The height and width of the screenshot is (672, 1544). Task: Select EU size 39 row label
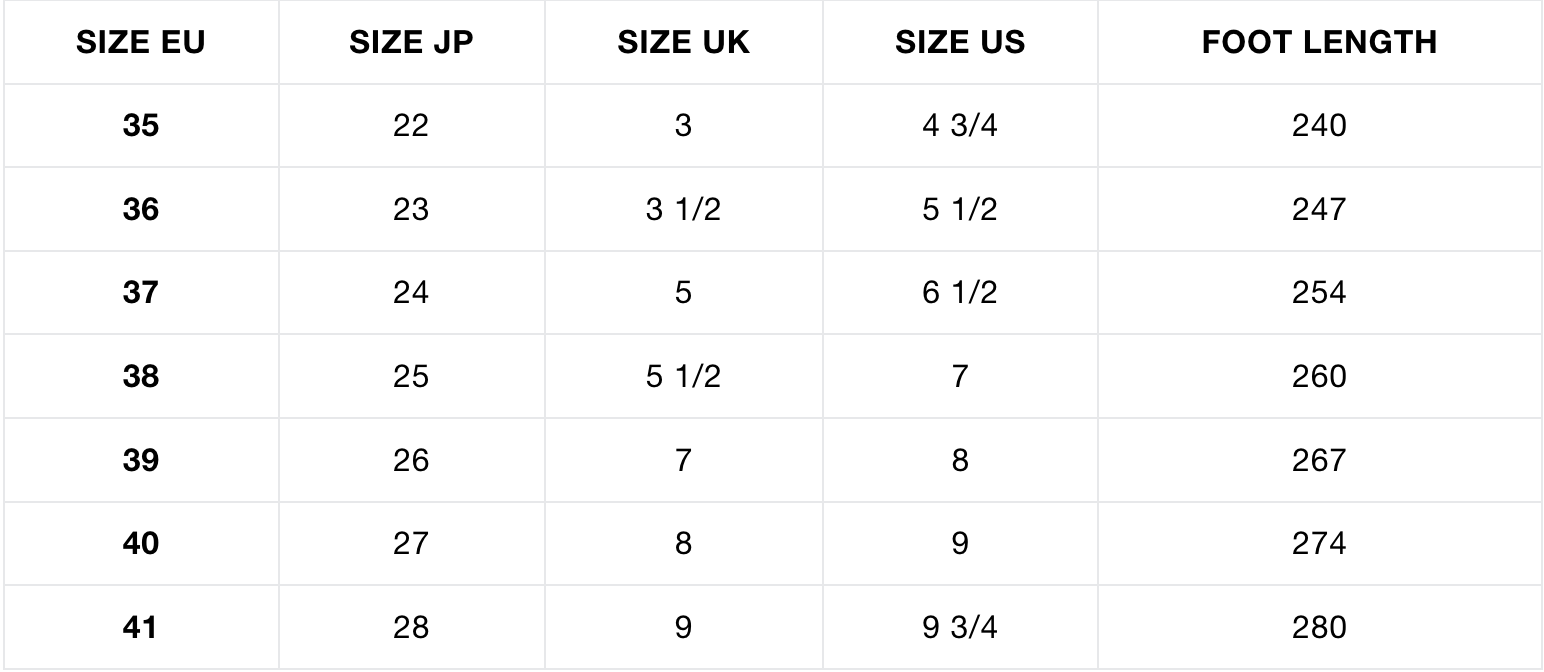tap(141, 461)
